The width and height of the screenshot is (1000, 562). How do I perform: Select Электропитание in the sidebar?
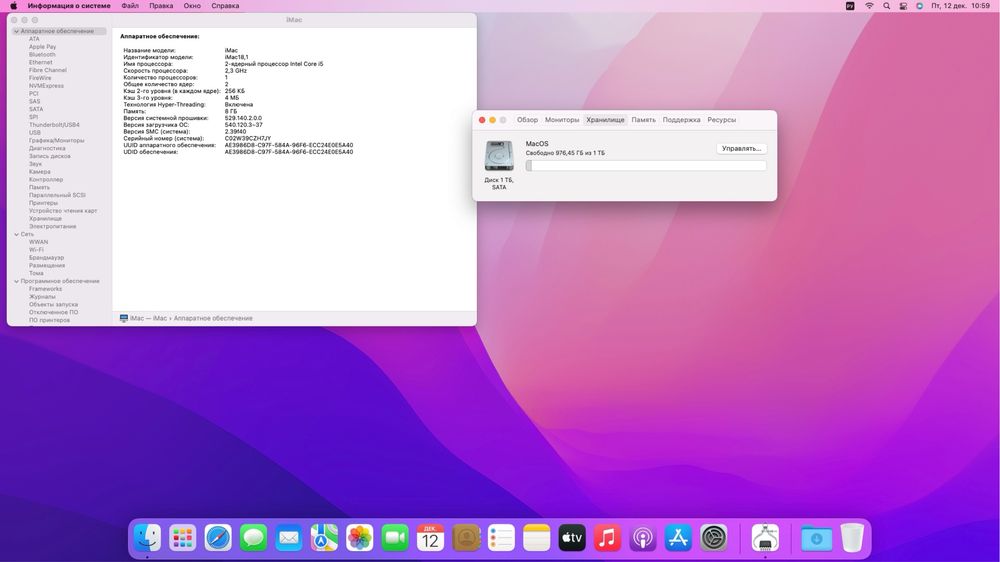52,226
